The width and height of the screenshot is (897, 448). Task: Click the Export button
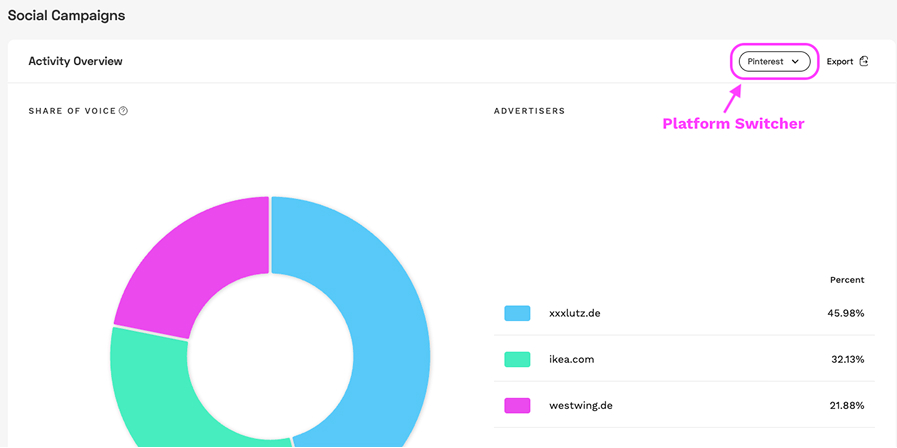coord(847,61)
